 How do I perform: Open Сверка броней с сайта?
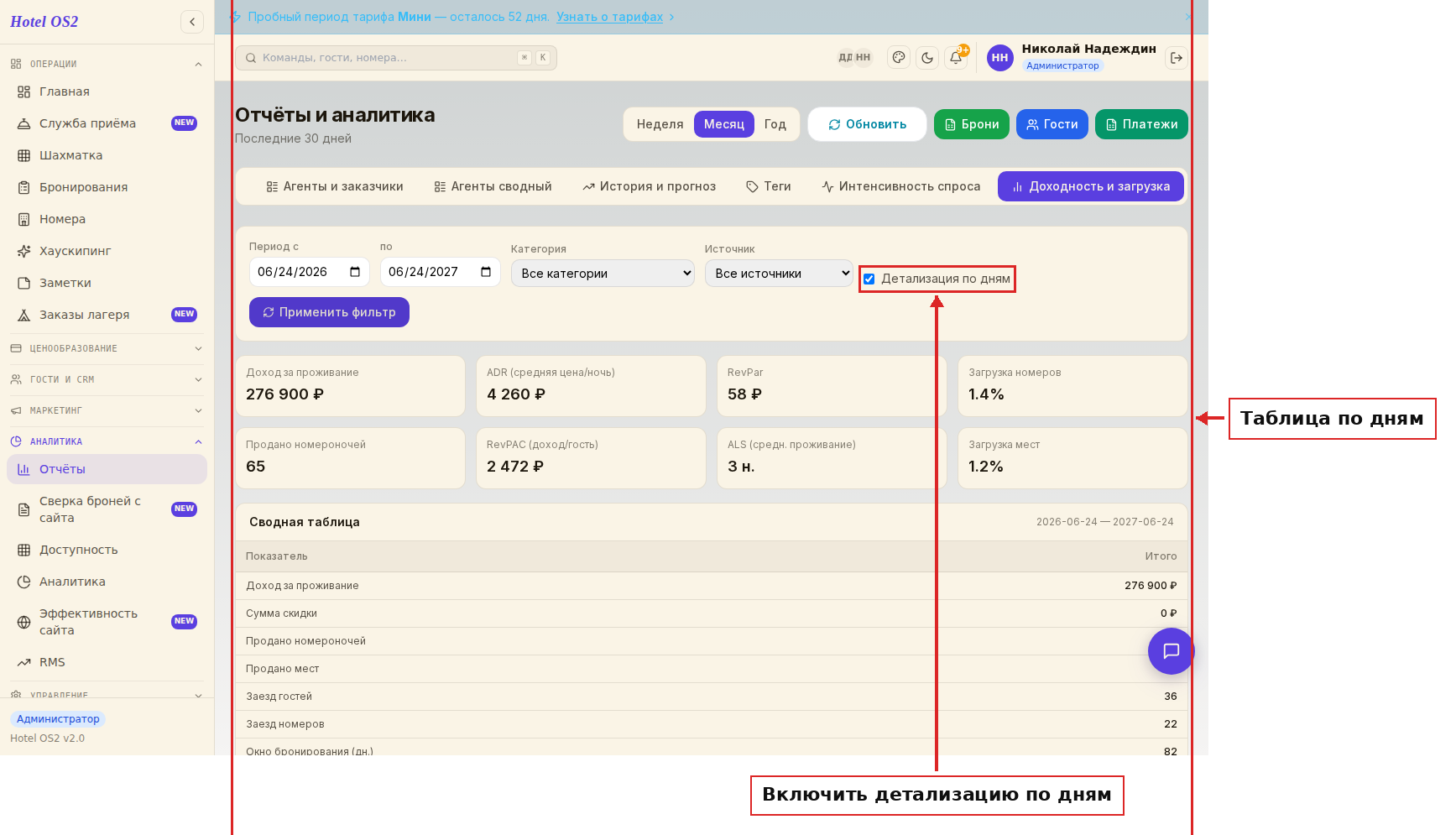tap(107, 509)
